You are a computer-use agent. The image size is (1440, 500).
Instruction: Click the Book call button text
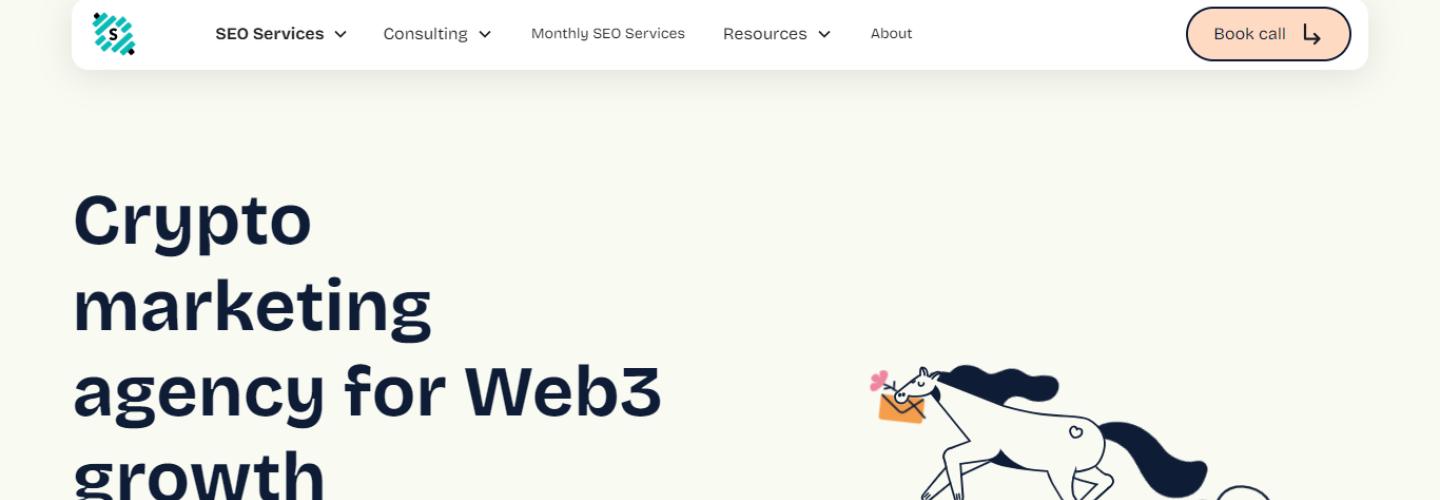tap(1249, 34)
